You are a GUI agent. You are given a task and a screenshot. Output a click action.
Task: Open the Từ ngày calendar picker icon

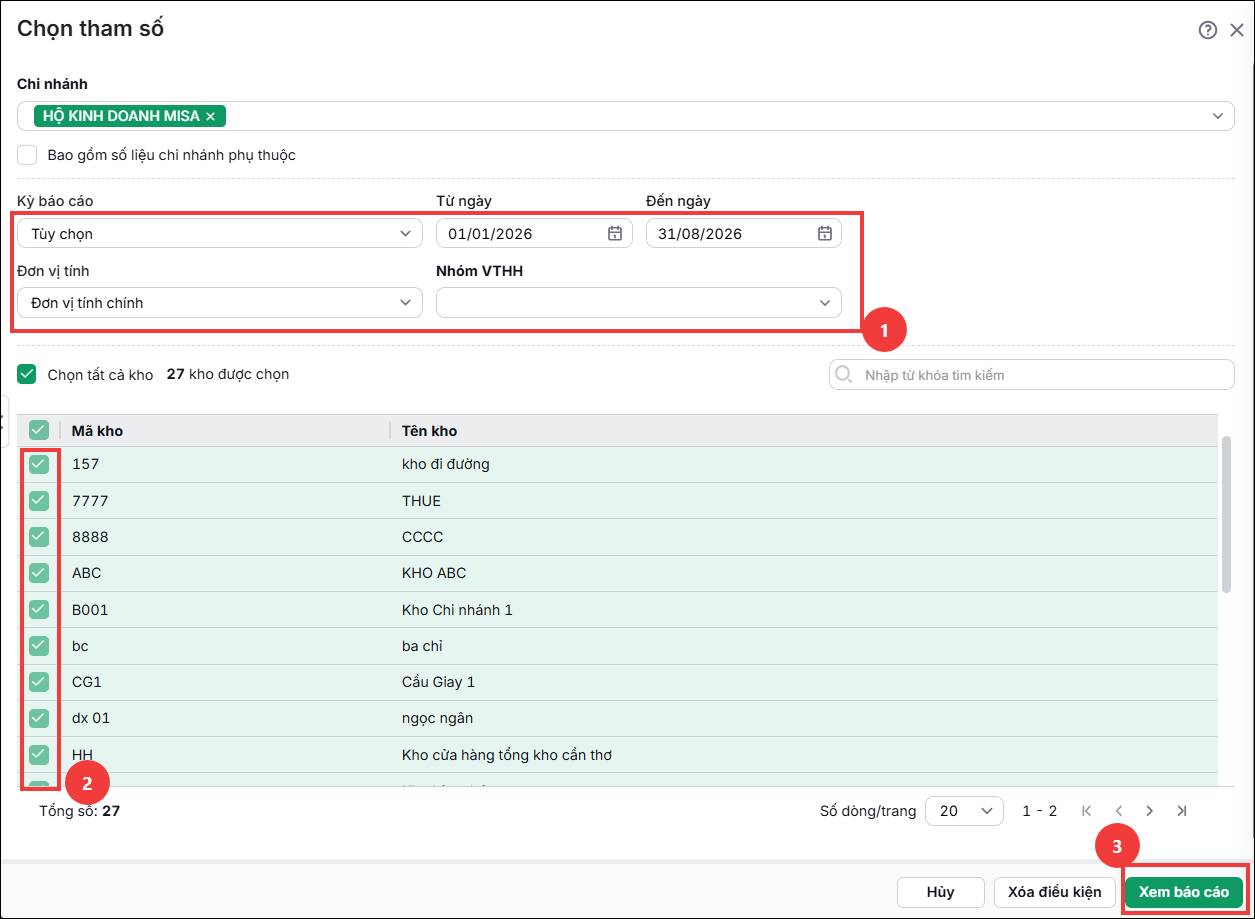[x=615, y=233]
